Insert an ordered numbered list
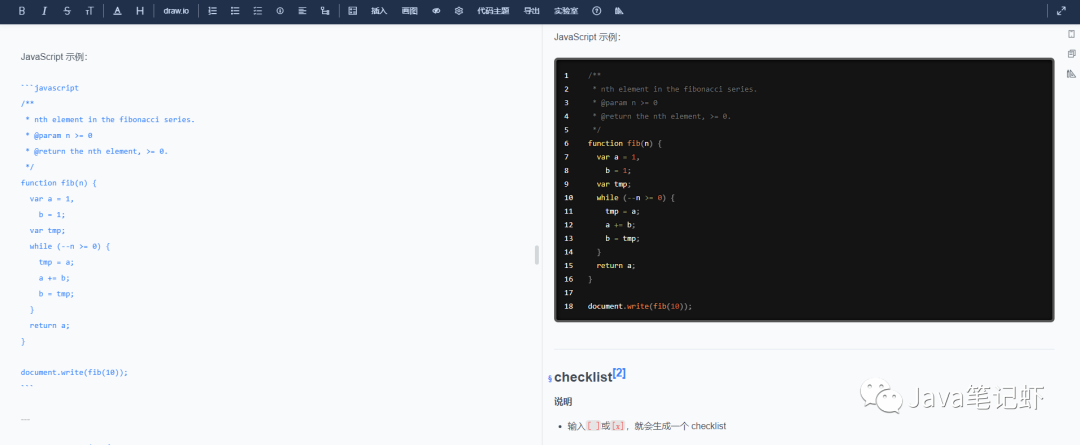The height and width of the screenshot is (445, 1080). coord(212,11)
